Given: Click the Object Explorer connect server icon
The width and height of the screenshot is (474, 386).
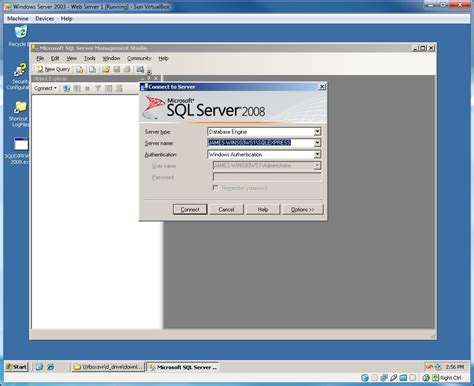Looking at the screenshot, I should point(67,88).
